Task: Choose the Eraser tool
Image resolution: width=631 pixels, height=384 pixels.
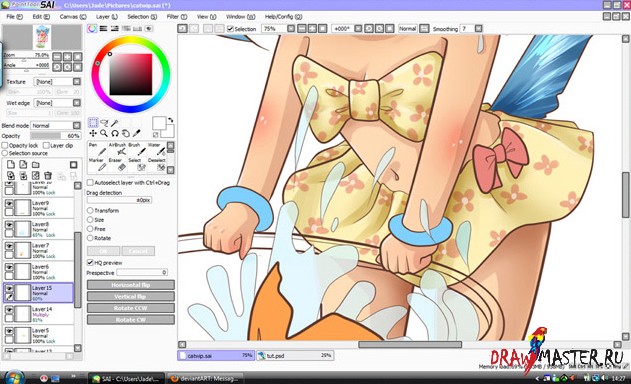Action: (x=117, y=164)
